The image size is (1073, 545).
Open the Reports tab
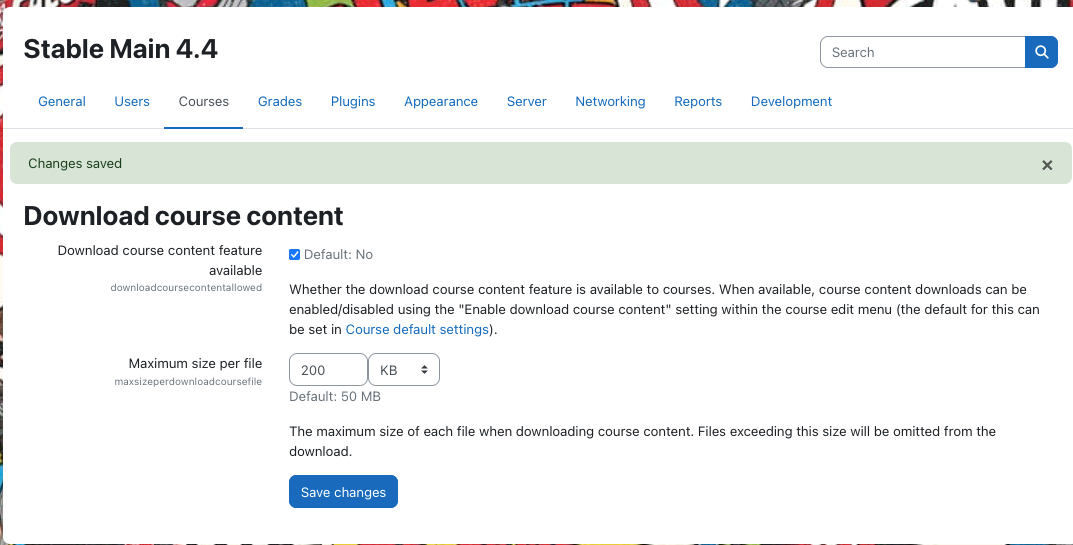click(x=698, y=101)
